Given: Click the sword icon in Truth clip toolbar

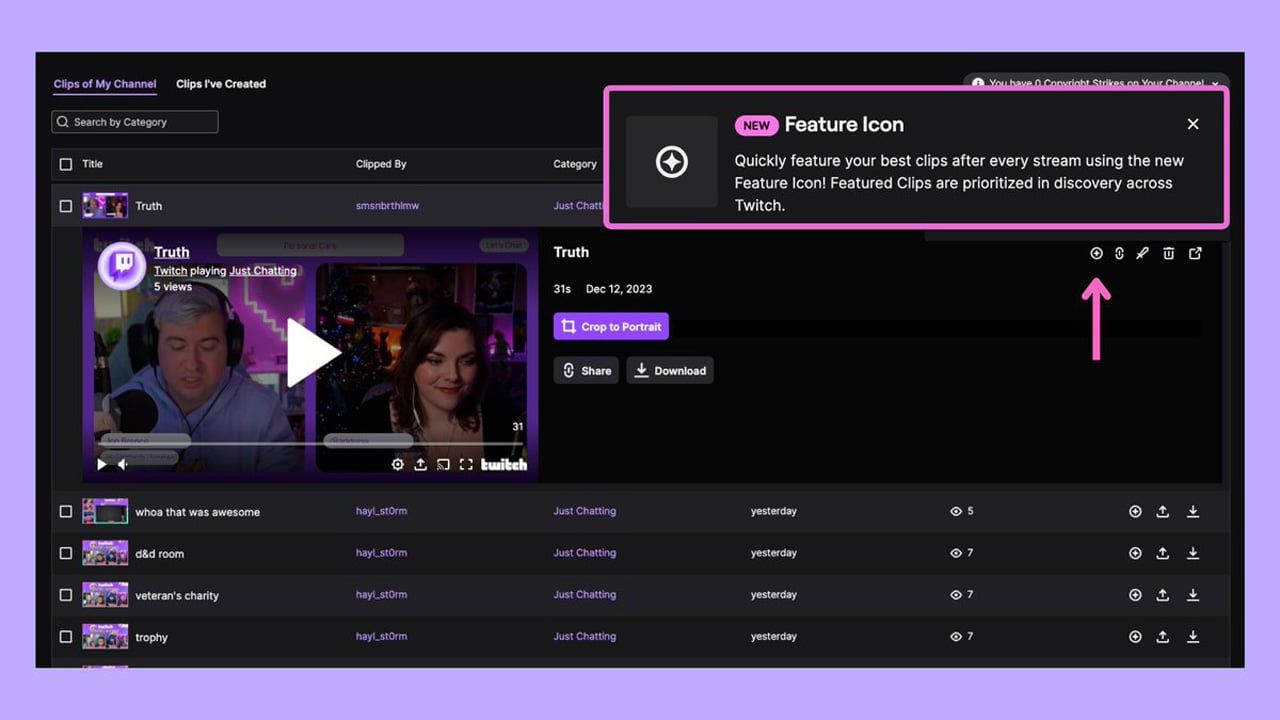Looking at the screenshot, I should 1142,254.
